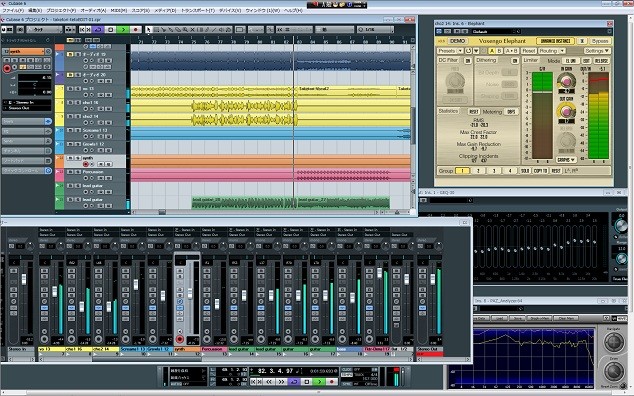The image size is (634, 396).
Task: Adjust the OUT GAIN knob
Action: pos(566,111)
